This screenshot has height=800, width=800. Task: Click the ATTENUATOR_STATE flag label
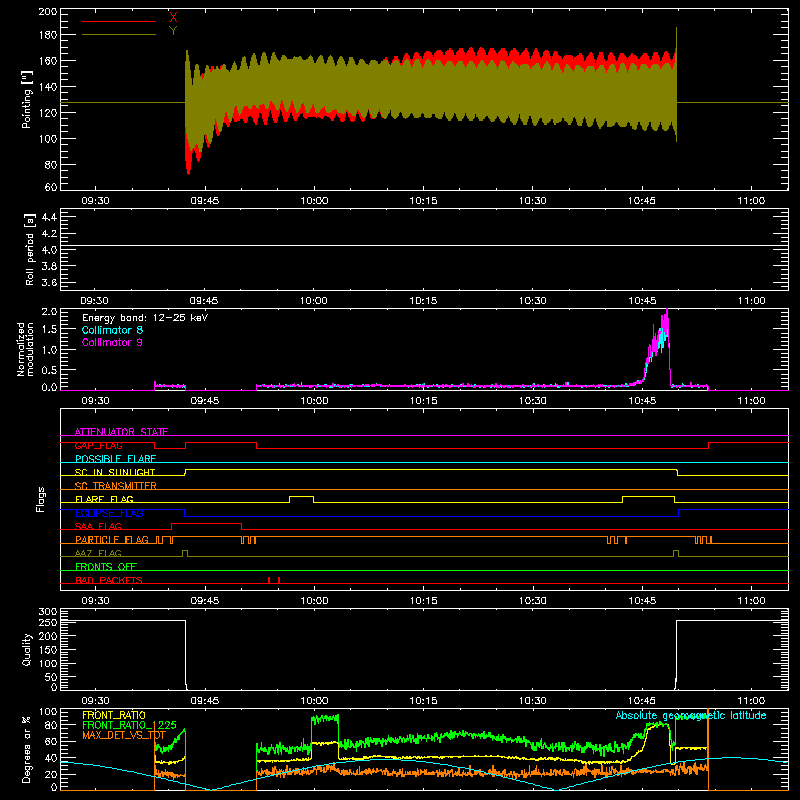121,432
